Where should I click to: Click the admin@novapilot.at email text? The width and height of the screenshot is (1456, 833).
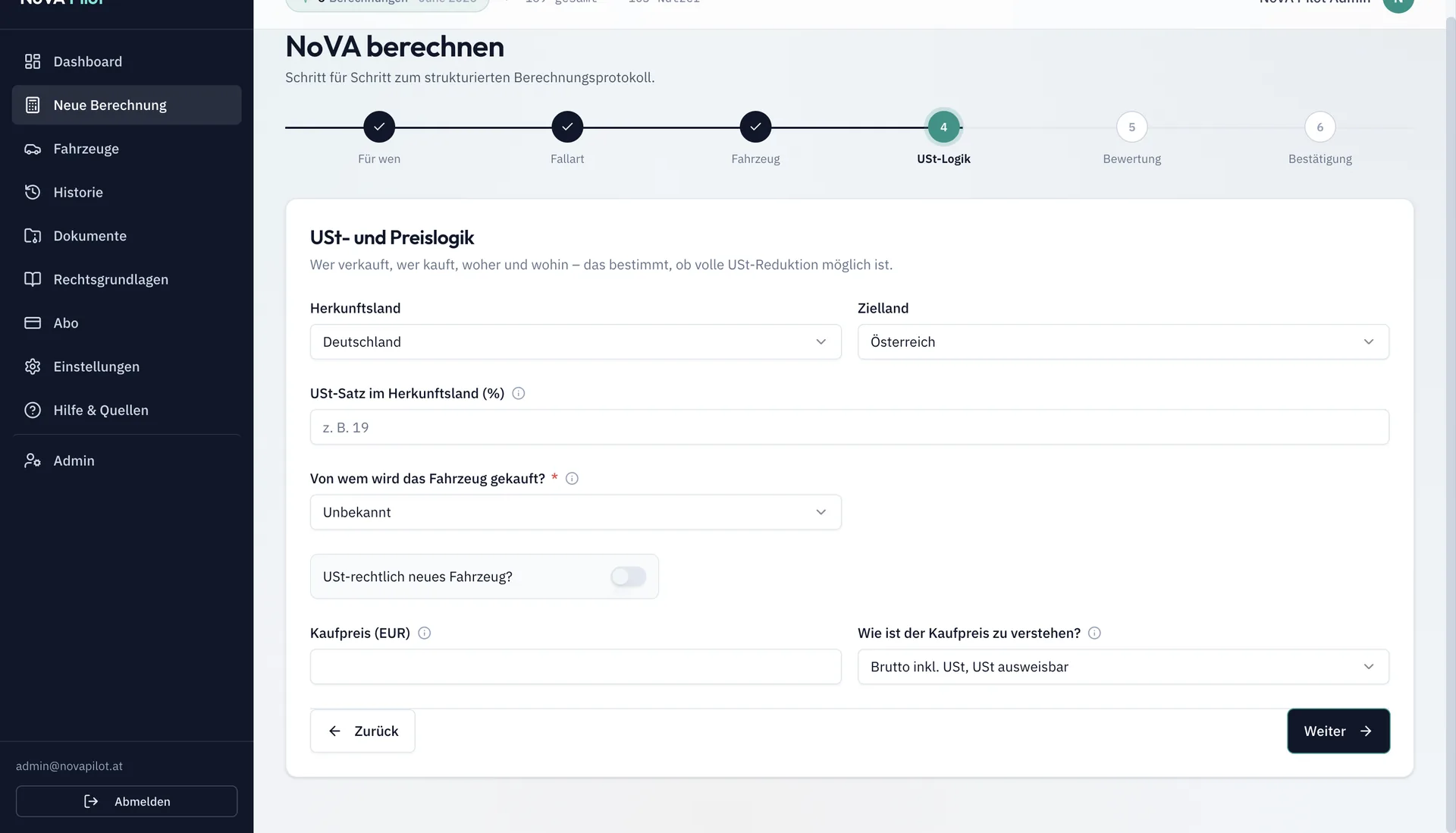click(x=69, y=766)
